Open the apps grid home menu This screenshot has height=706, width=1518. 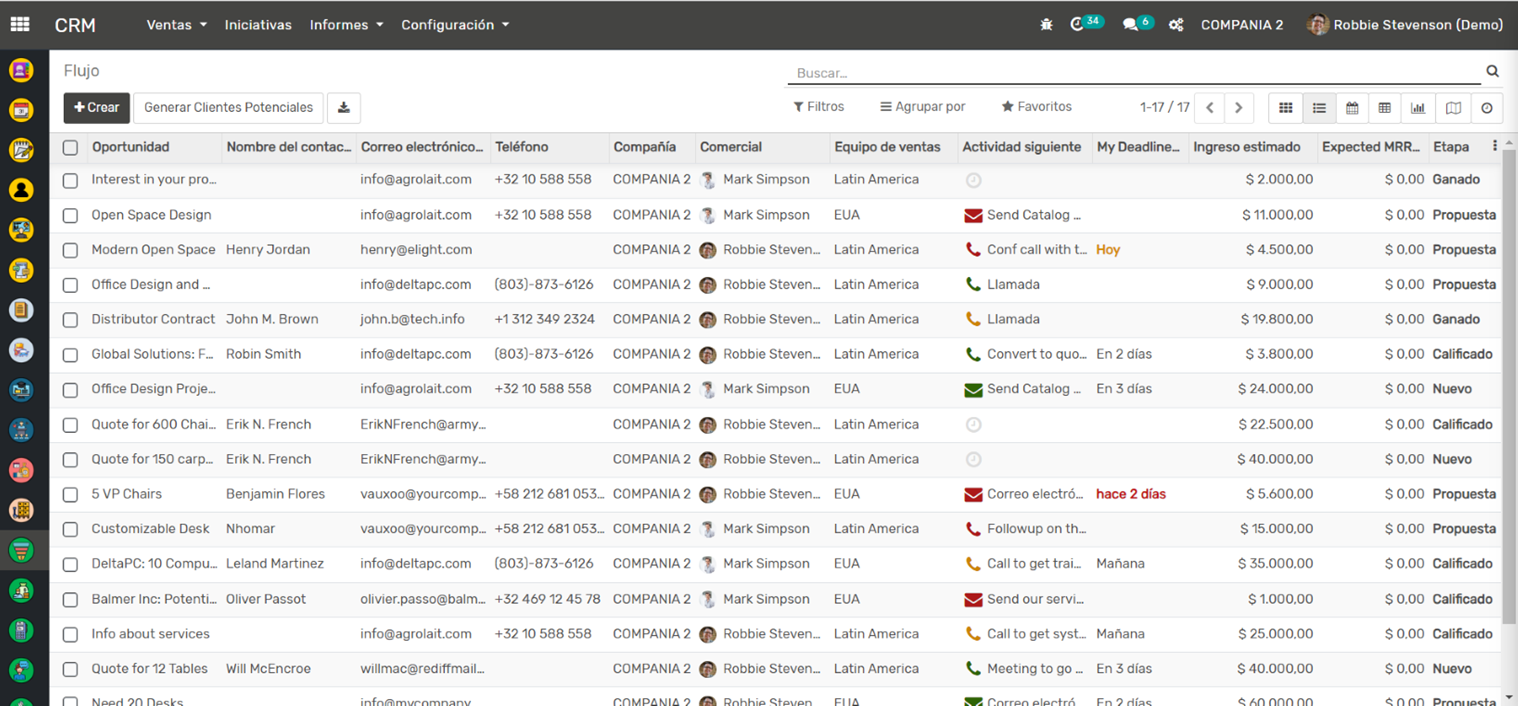pos(20,25)
